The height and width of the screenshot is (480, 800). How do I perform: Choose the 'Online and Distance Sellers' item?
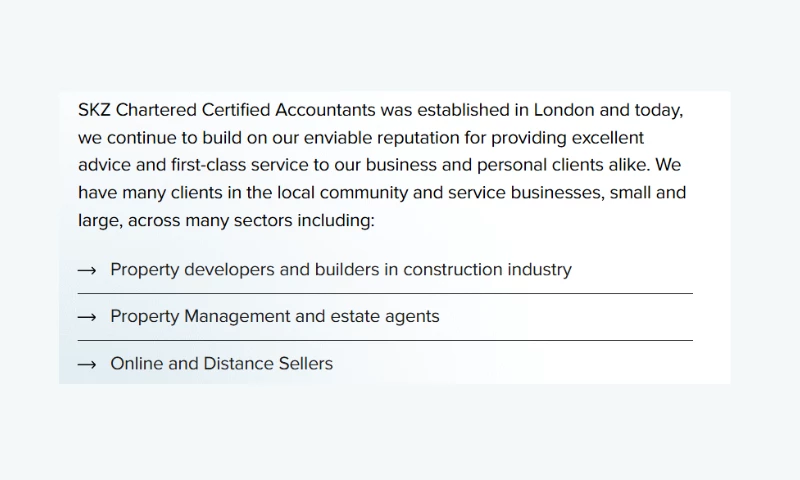[x=221, y=364]
